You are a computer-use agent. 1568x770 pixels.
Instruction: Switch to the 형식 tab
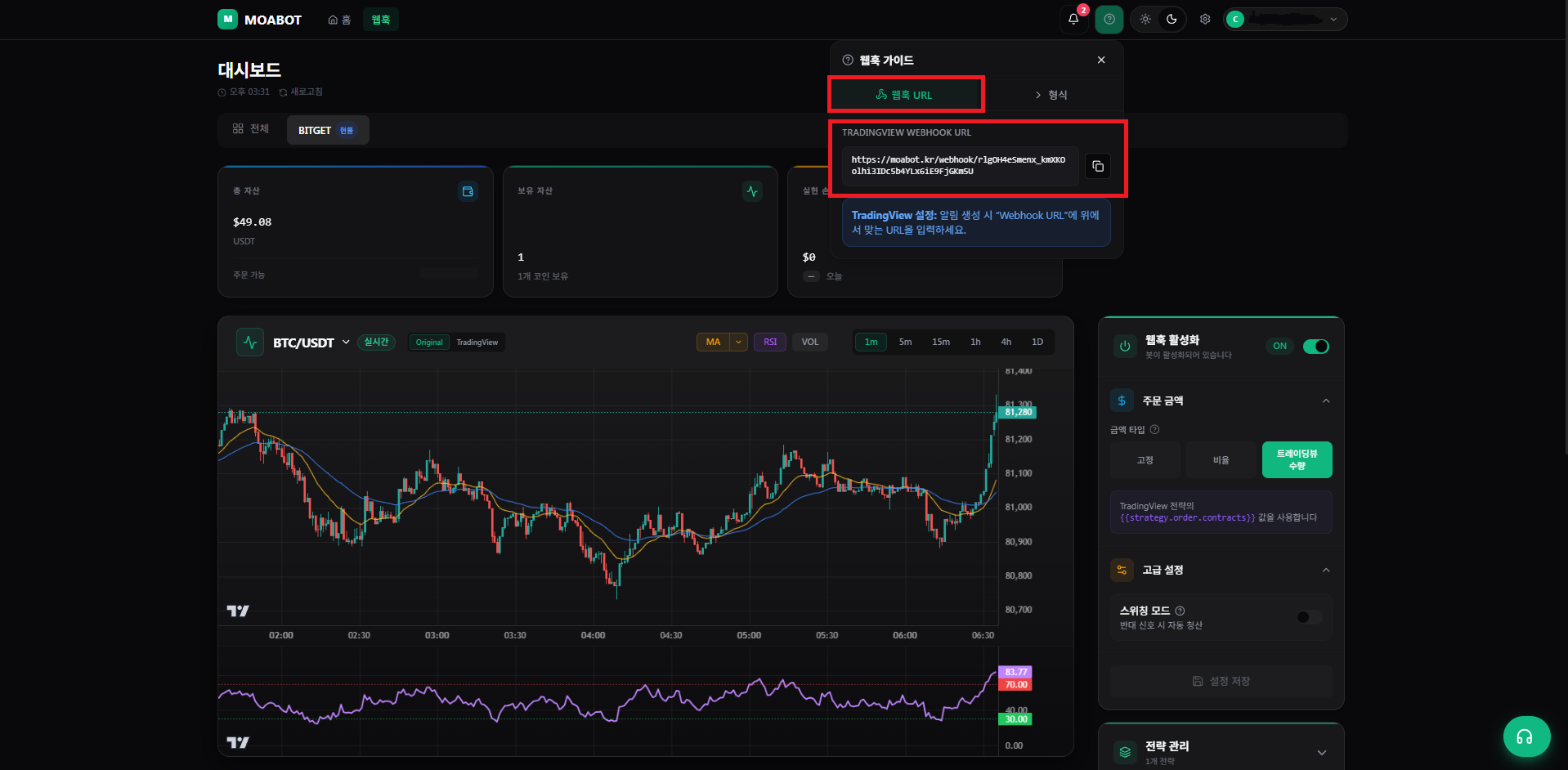pos(1051,95)
